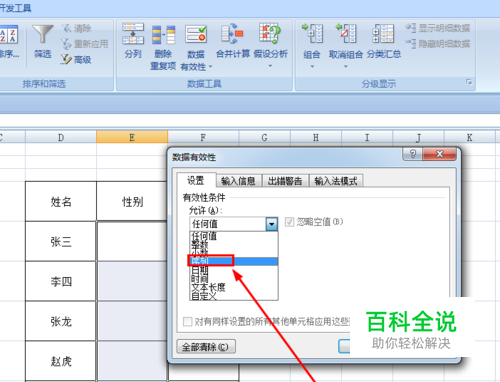500x382 pixels.
Task: Expand the 数据有效性 ribbon dropdown arrow
Action: coord(210,67)
